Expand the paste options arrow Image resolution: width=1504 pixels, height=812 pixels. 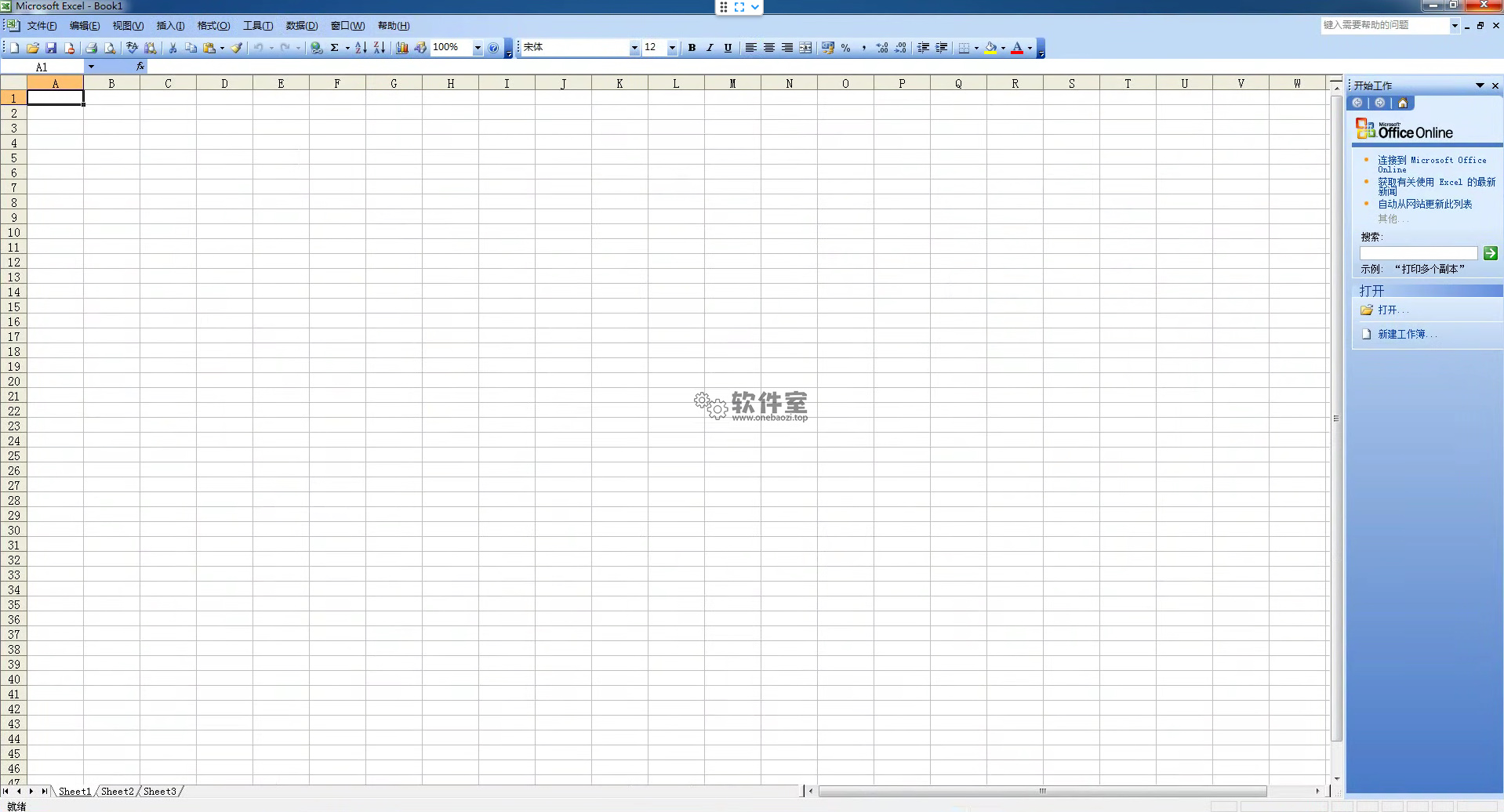point(222,48)
